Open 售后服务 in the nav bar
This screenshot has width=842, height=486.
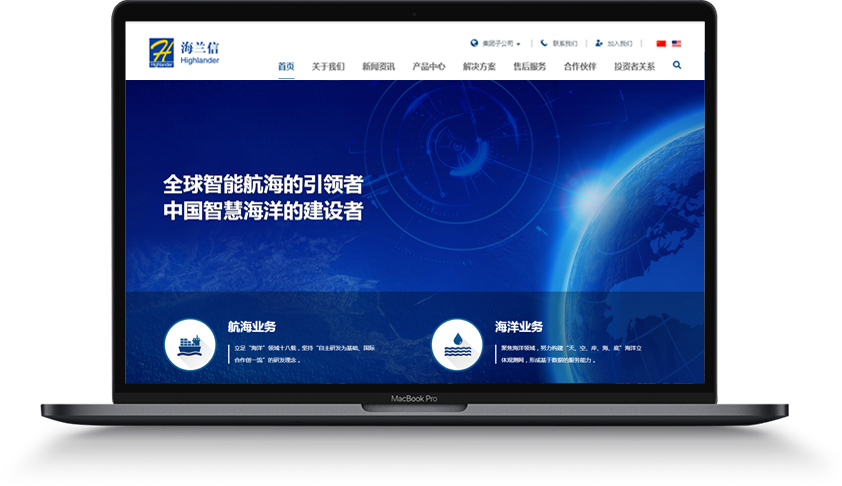pyautogui.click(x=530, y=66)
